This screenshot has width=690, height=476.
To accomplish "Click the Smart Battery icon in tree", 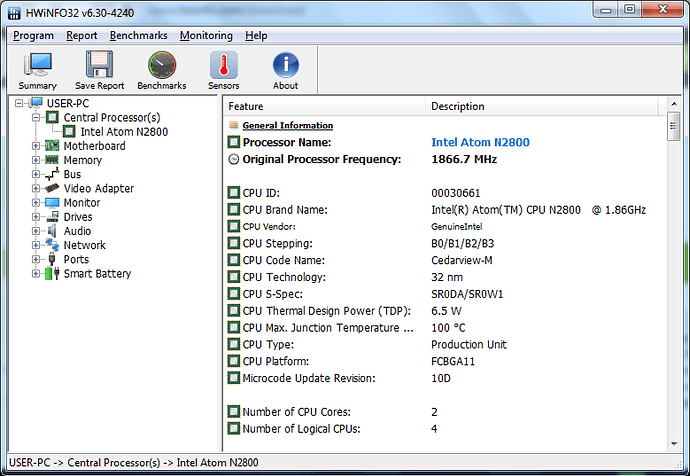I will [x=52, y=274].
